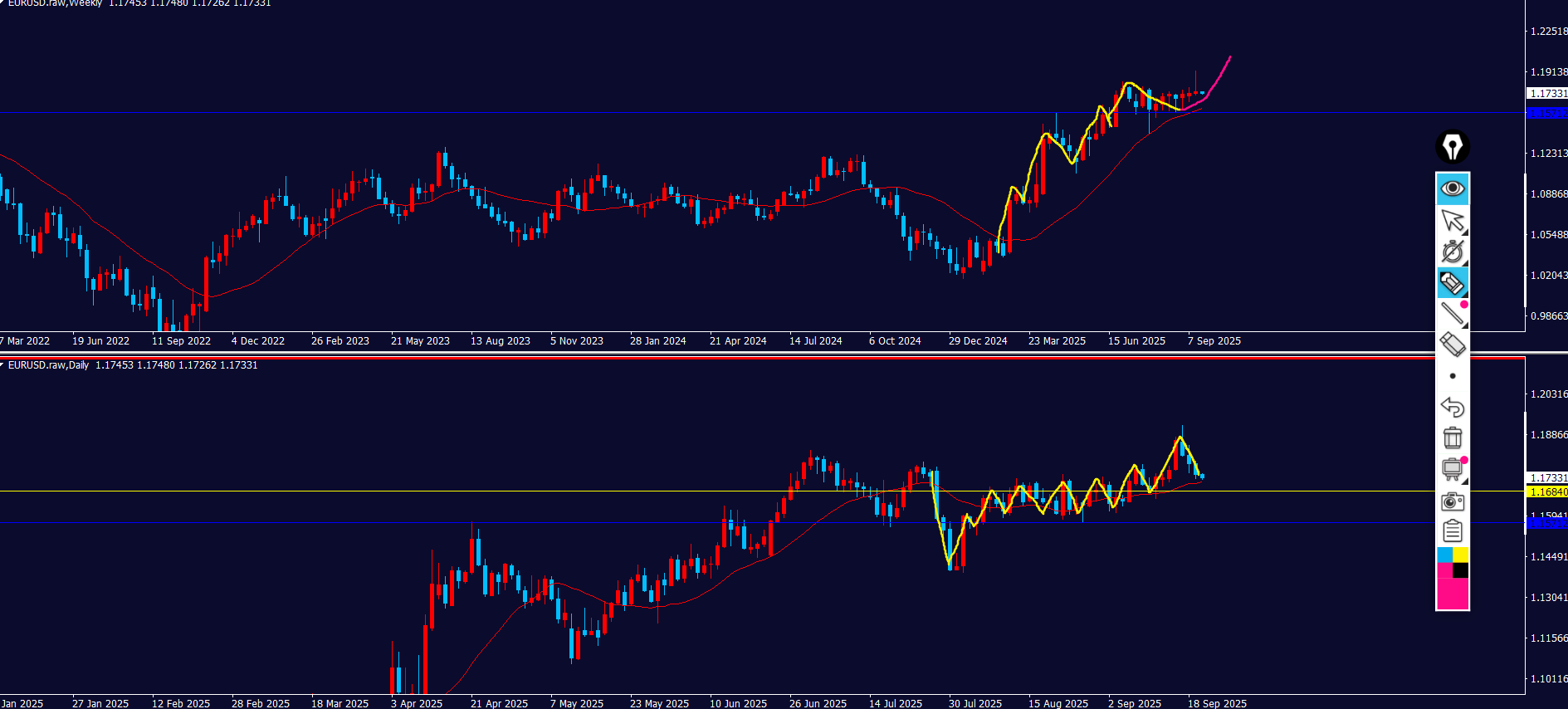This screenshot has width=1568, height=709.
Task: Pick the cyan color swatch
Action: (x=1444, y=555)
